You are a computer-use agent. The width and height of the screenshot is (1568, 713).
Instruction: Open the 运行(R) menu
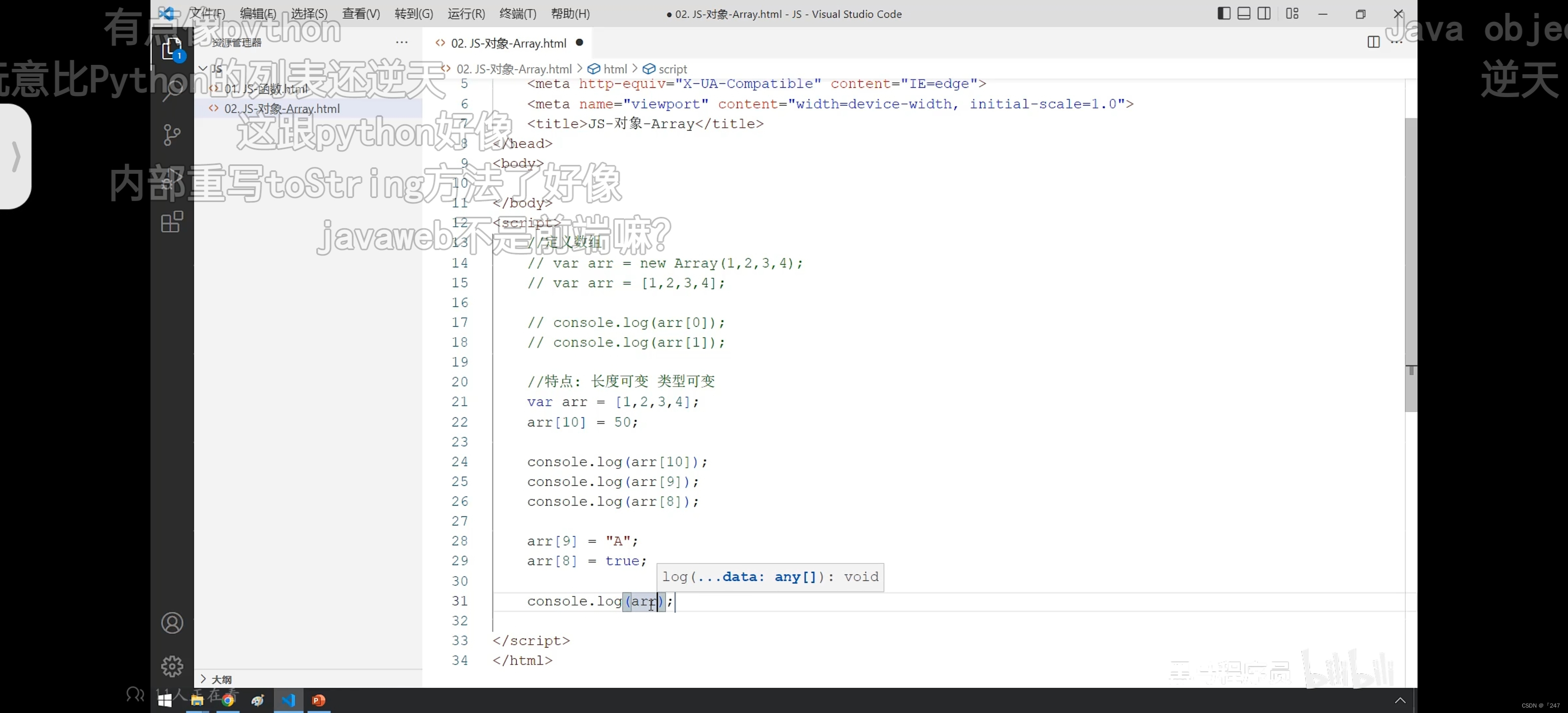(x=466, y=13)
